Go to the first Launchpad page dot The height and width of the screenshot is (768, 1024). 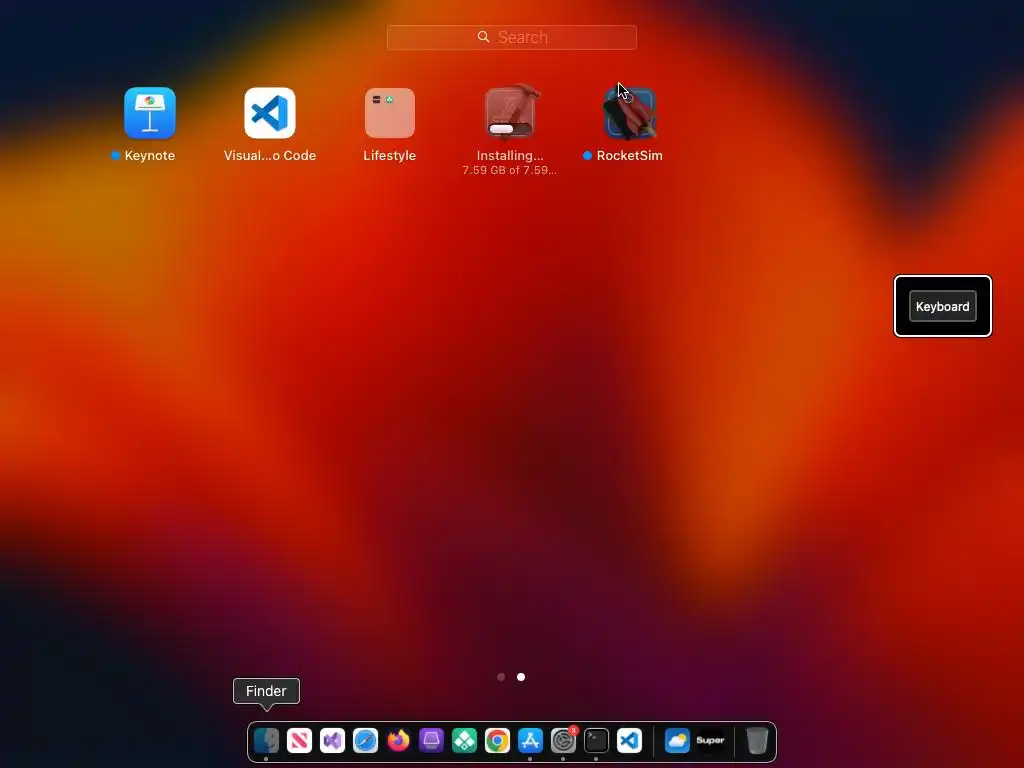pyautogui.click(x=501, y=677)
